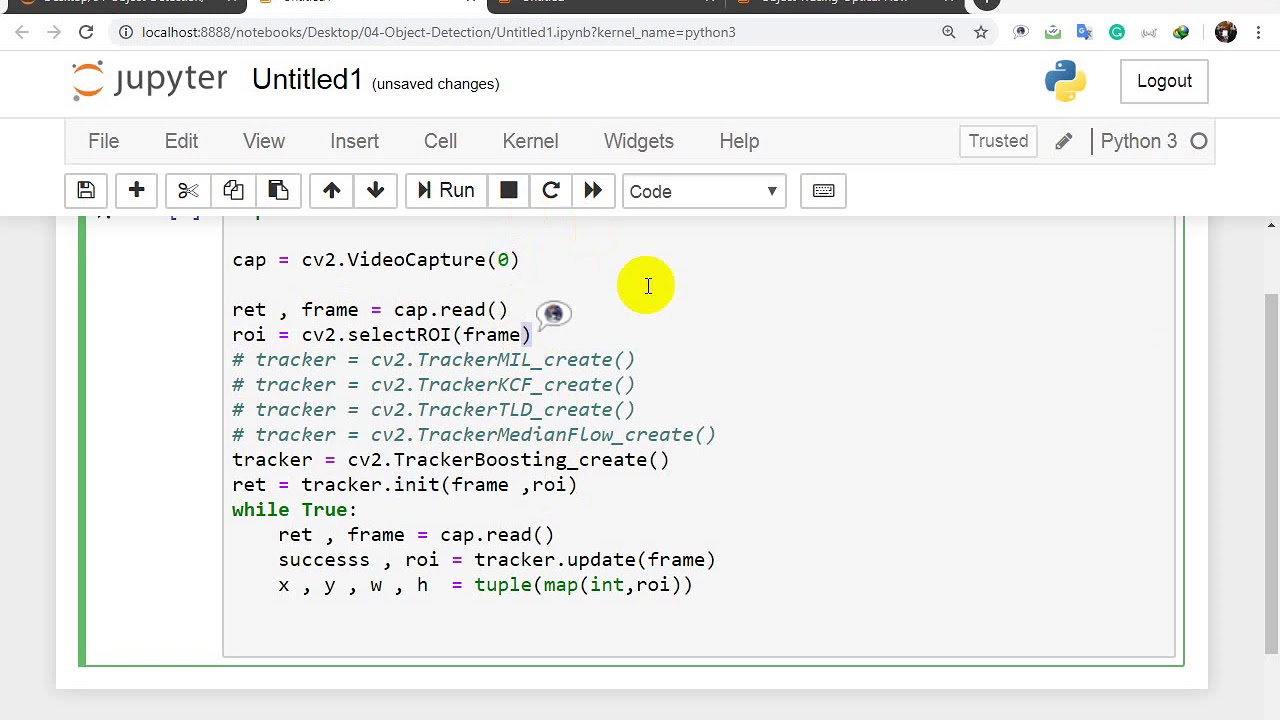Rename notebook title Untitled1

(x=307, y=80)
